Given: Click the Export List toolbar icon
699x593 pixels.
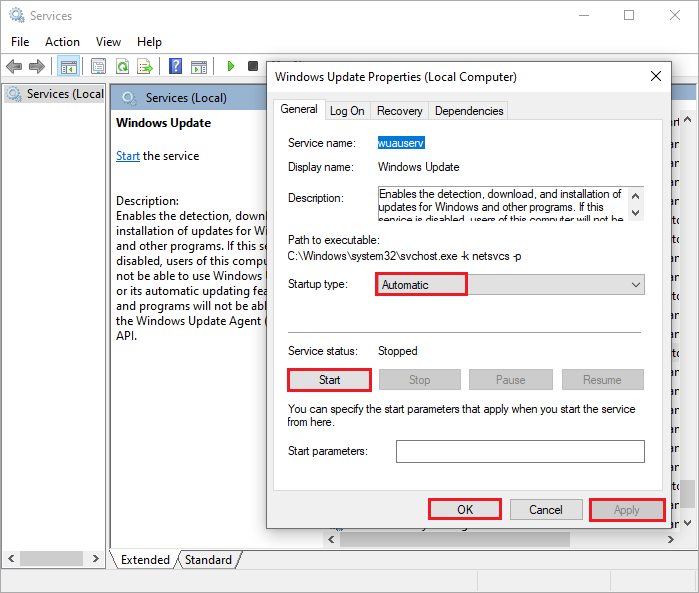Looking at the screenshot, I should [x=145, y=66].
